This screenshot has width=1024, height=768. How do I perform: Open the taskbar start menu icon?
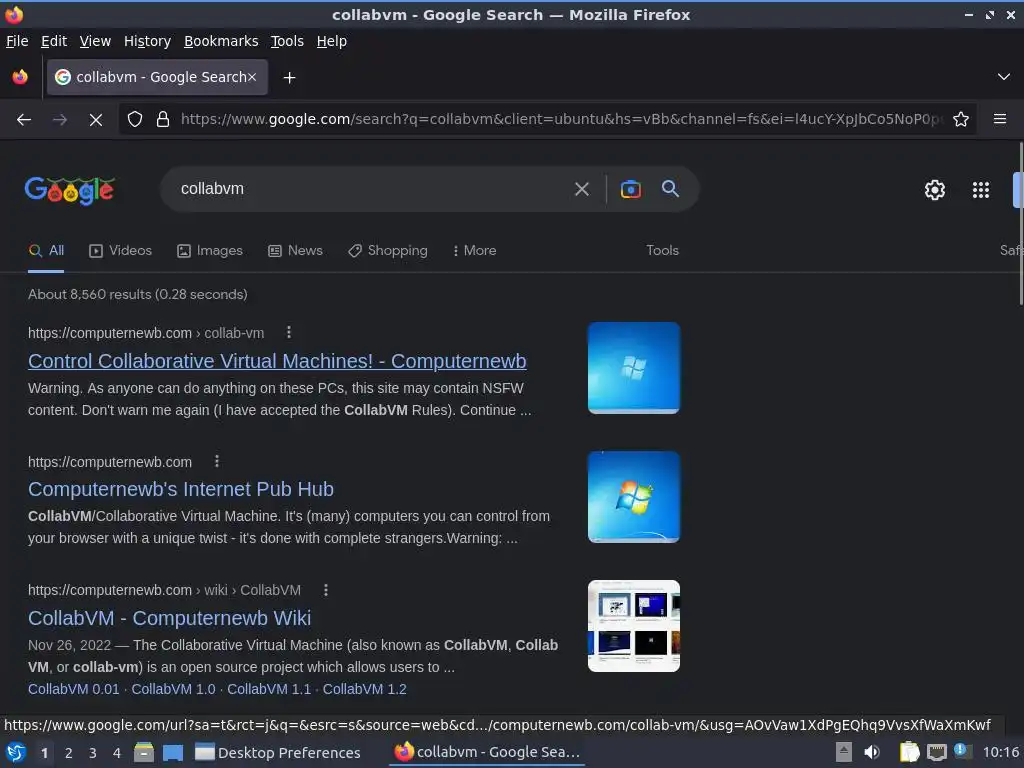(x=16, y=753)
